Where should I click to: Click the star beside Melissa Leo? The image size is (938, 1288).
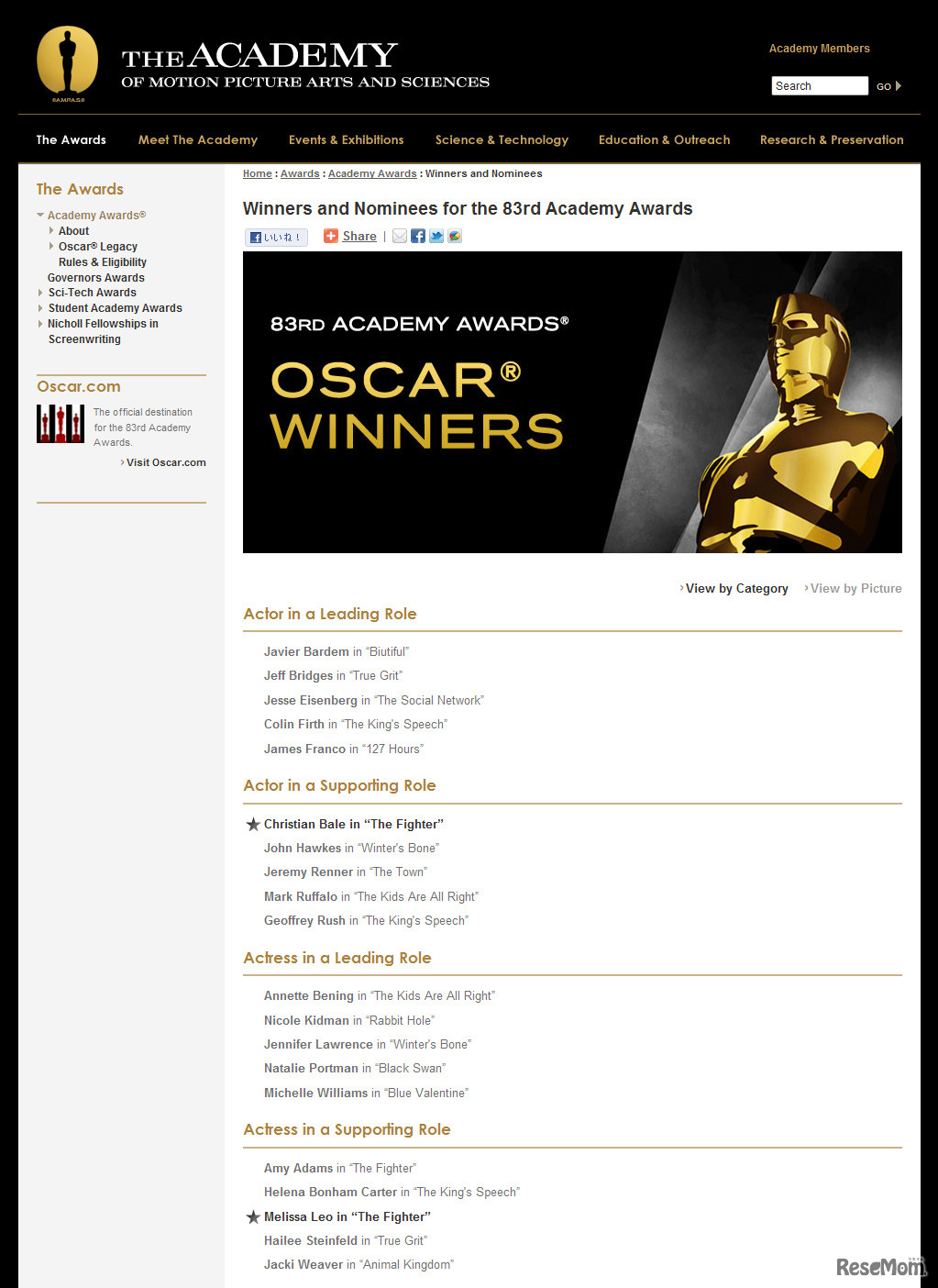[x=253, y=1216]
